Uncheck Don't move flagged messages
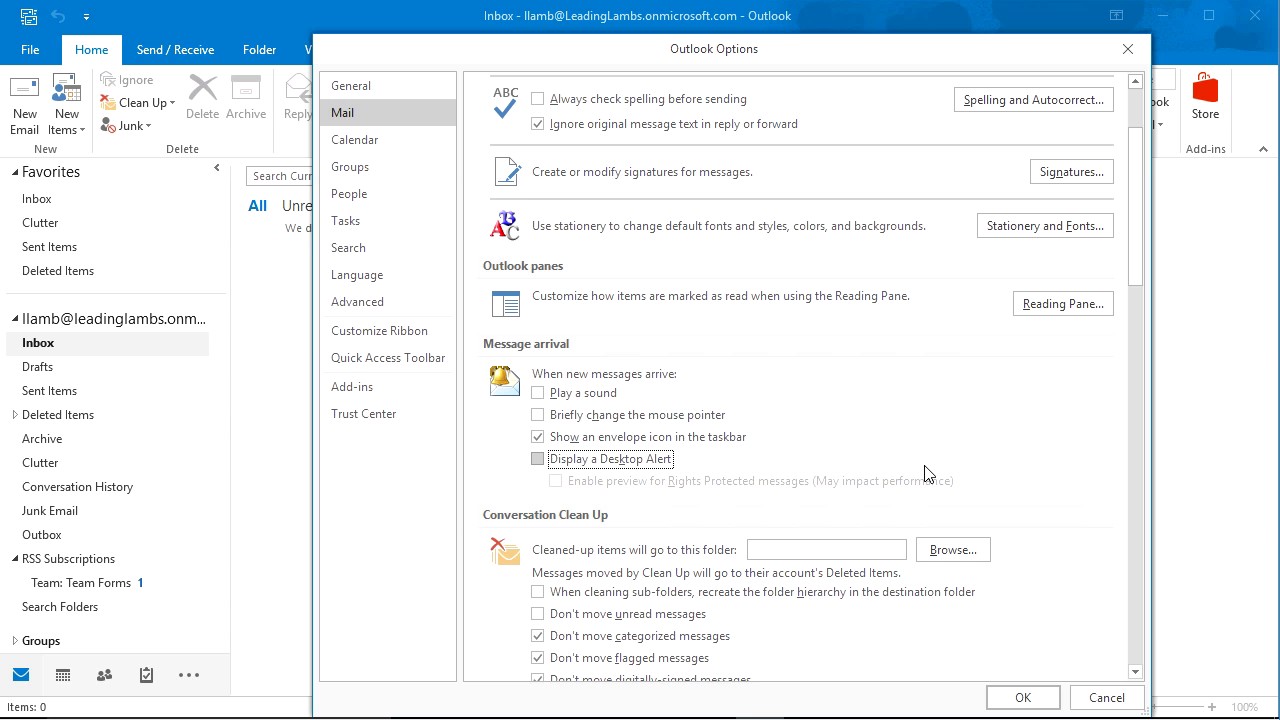The height and width of the screenshot is (720, 1280). pyautogui.click(x=538, y=658)
